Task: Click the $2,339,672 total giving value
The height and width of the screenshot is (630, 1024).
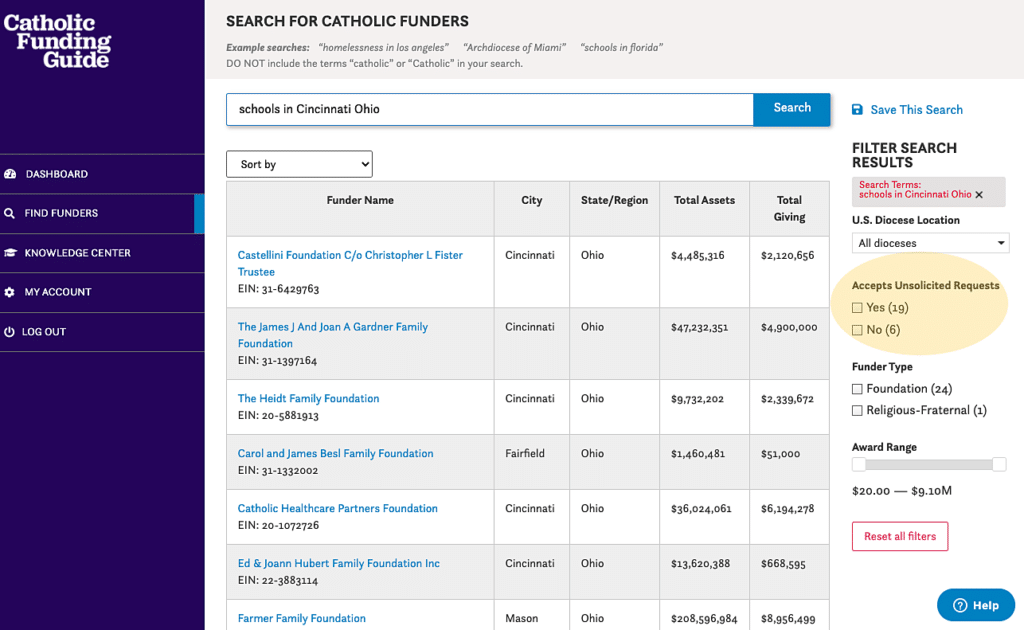Action: [787, 399]
